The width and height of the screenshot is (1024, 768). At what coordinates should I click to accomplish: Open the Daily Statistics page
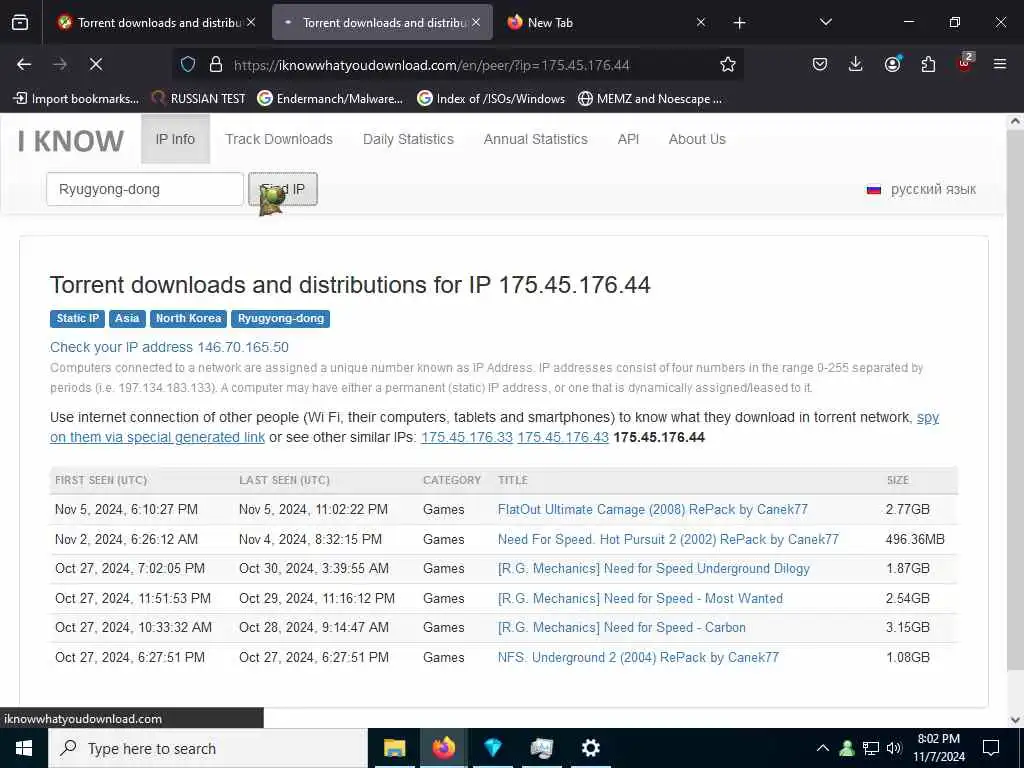pyautogui.click(x=408, y=139)
